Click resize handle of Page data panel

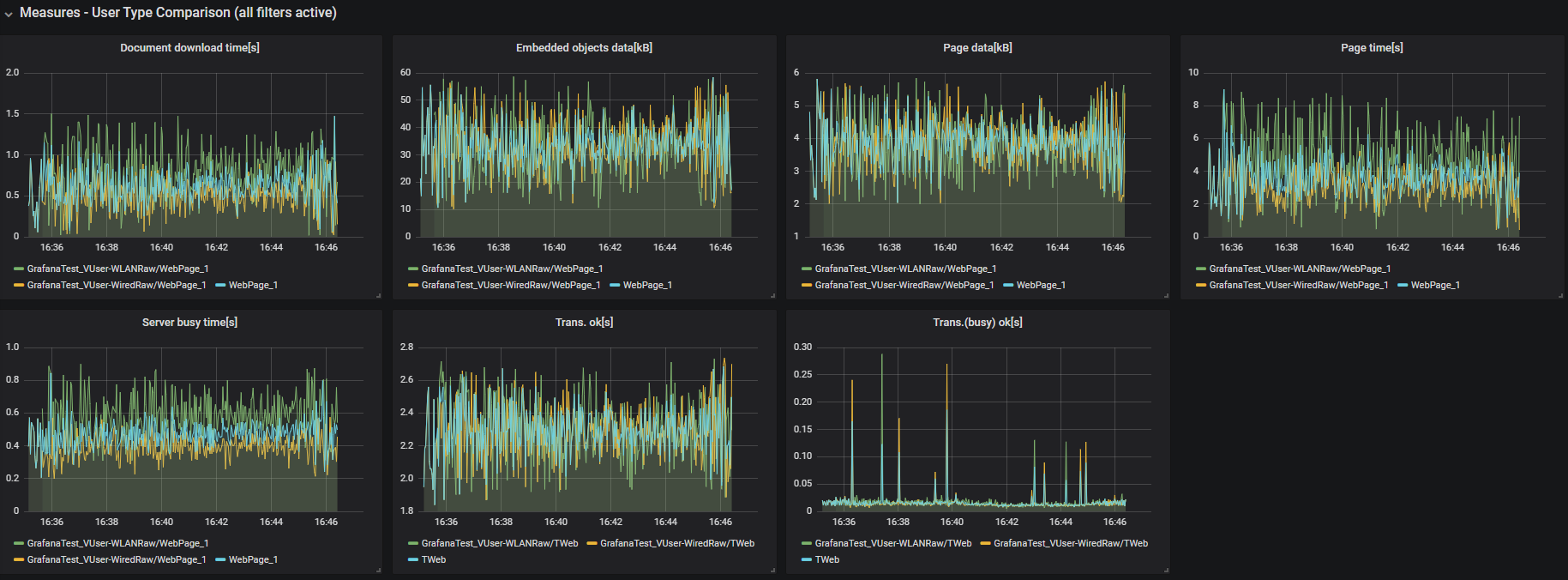tap(1166, 295)
